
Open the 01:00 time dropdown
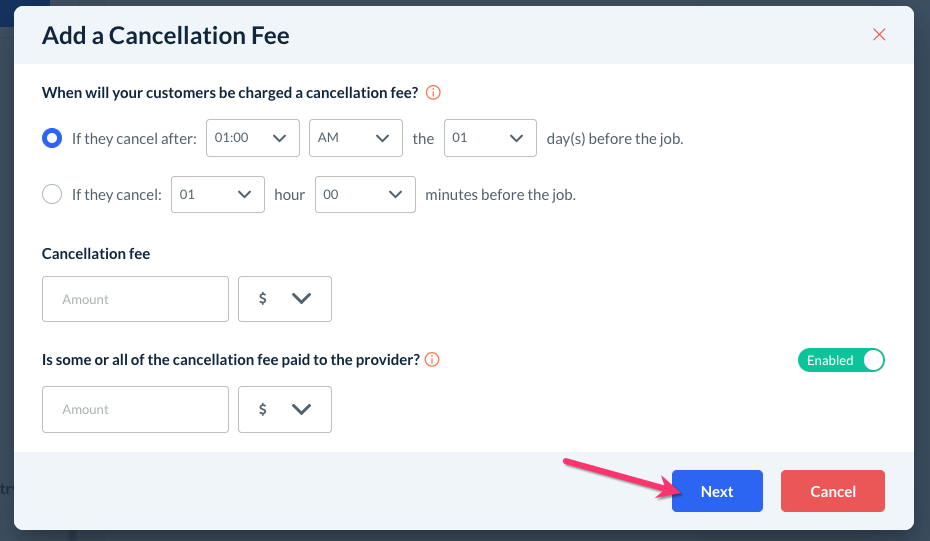point(252,138)
